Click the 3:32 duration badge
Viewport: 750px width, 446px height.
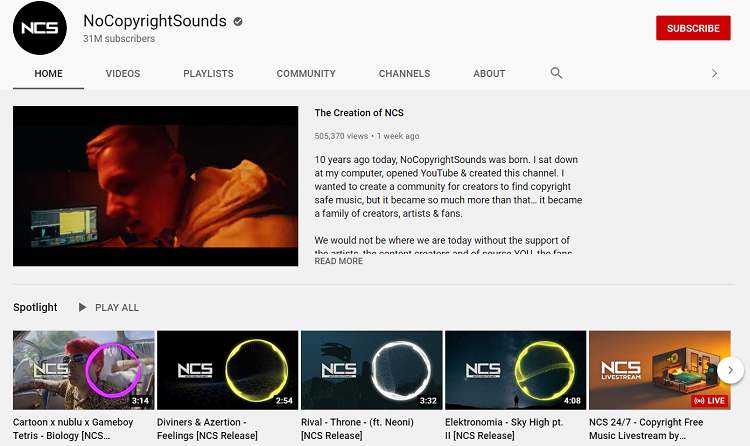pos(428,401)
